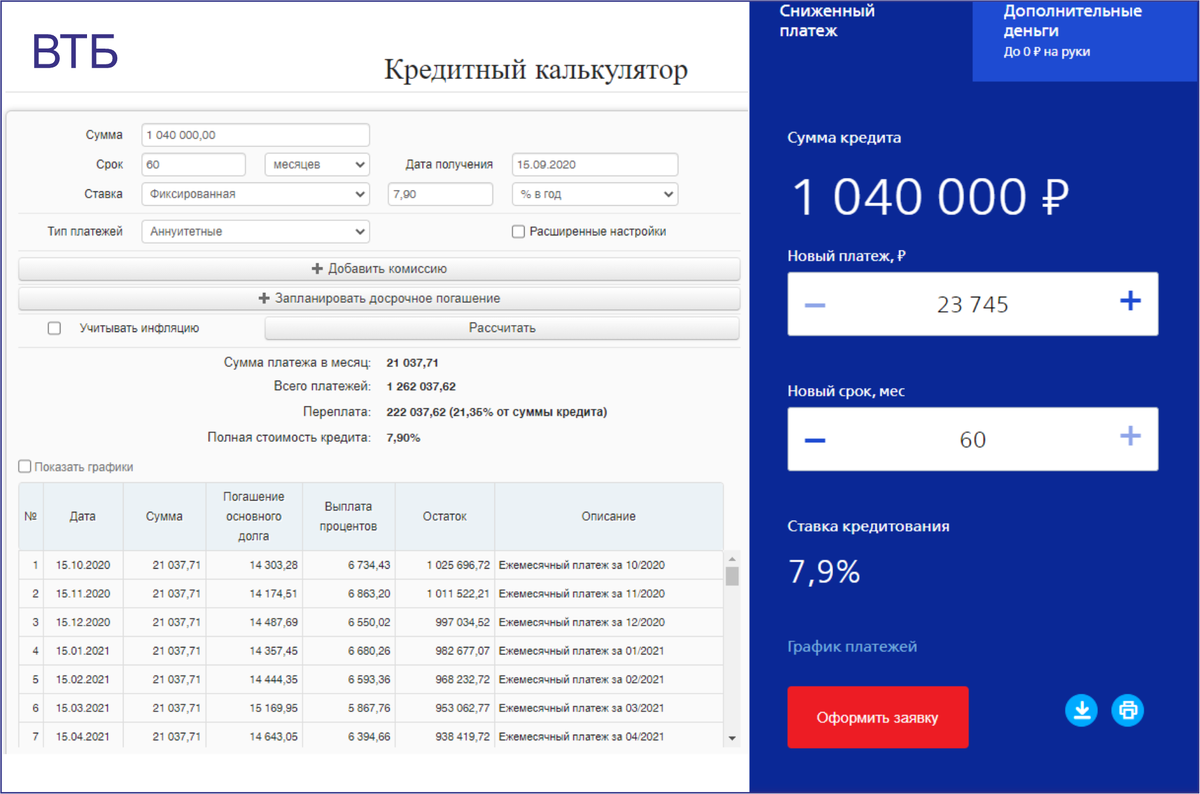Viewport: 1200px width, 794px height.
Task: Open the Фиксированная rate type dropdown
Action: point(256,194)
